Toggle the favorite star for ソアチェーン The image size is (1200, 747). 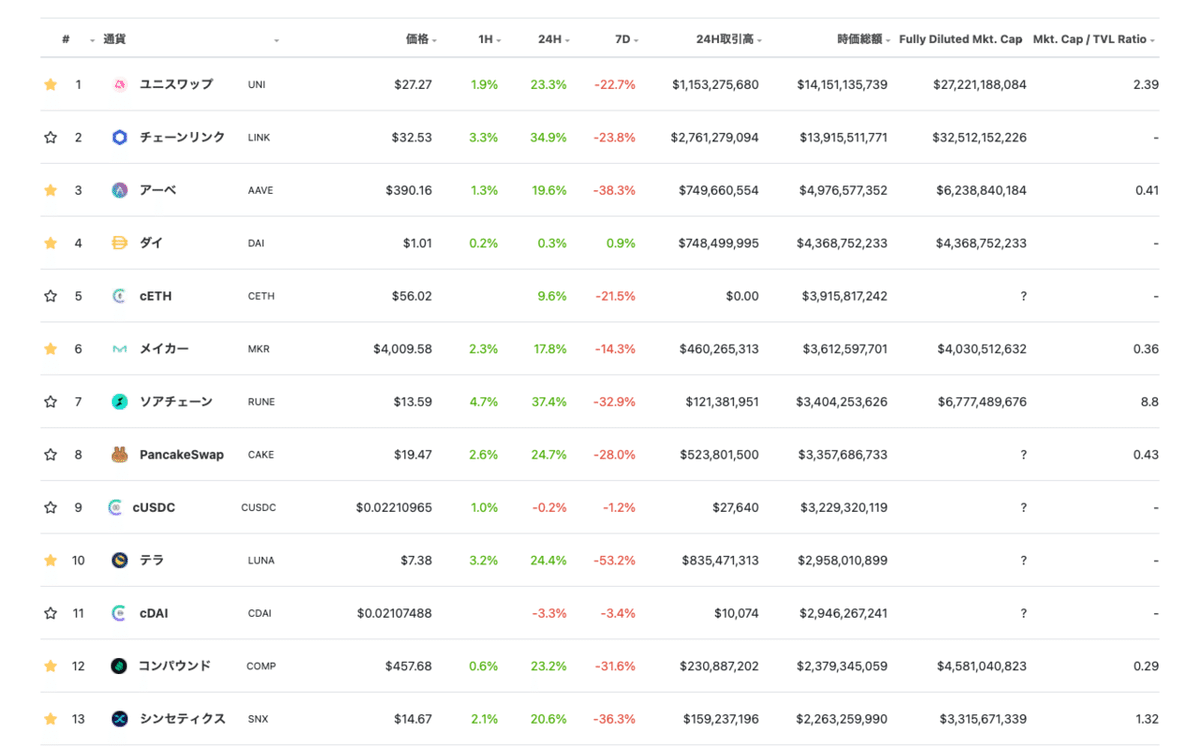50,401
